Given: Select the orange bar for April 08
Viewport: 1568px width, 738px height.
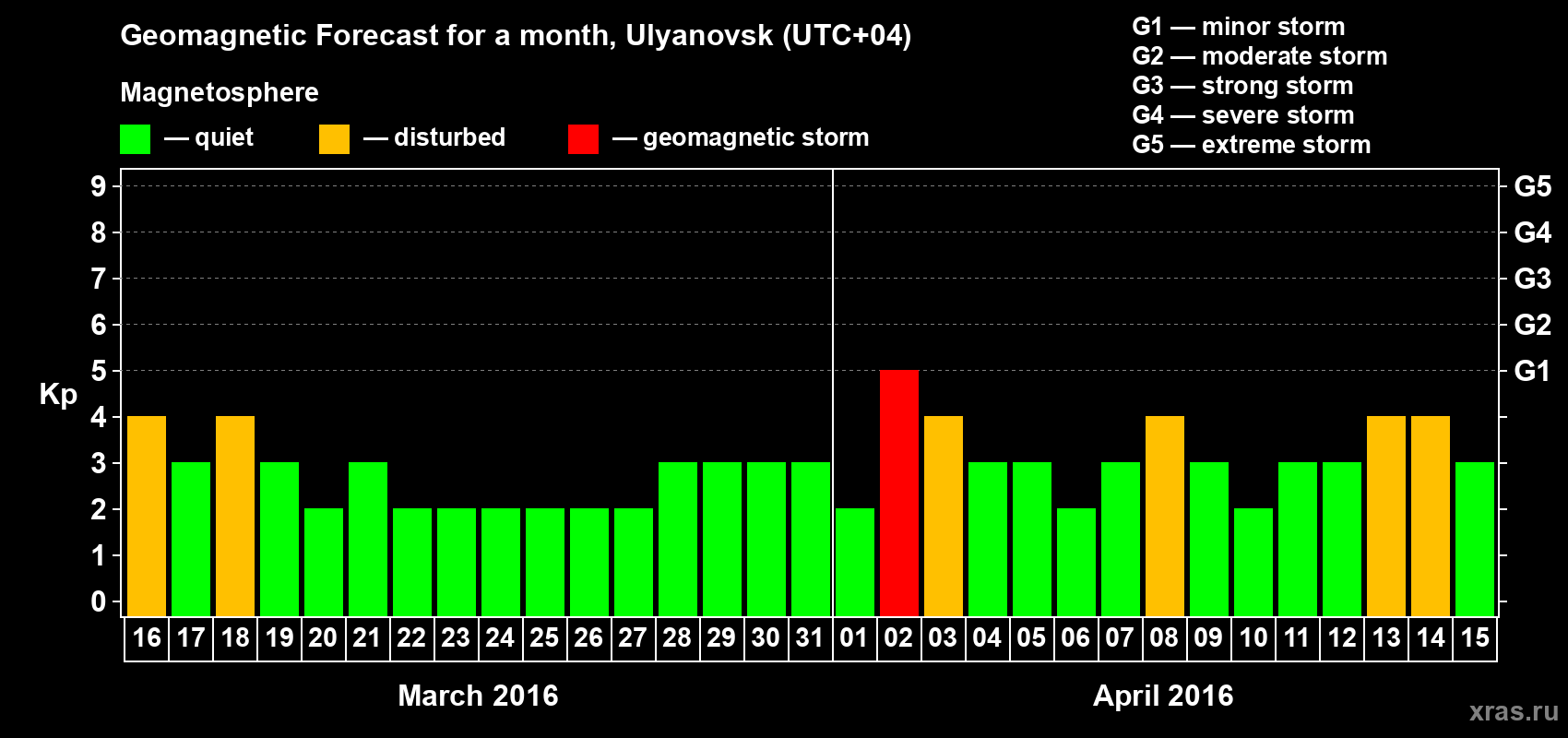Looking at the screenshot, I should (1165, 516).
